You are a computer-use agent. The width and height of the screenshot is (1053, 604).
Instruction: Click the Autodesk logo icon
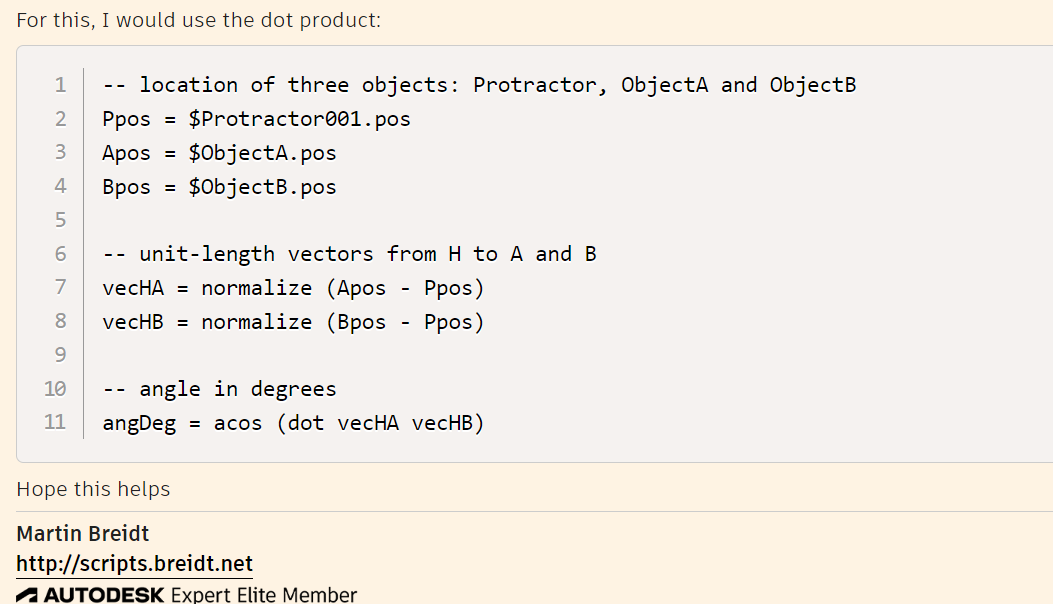28,594
